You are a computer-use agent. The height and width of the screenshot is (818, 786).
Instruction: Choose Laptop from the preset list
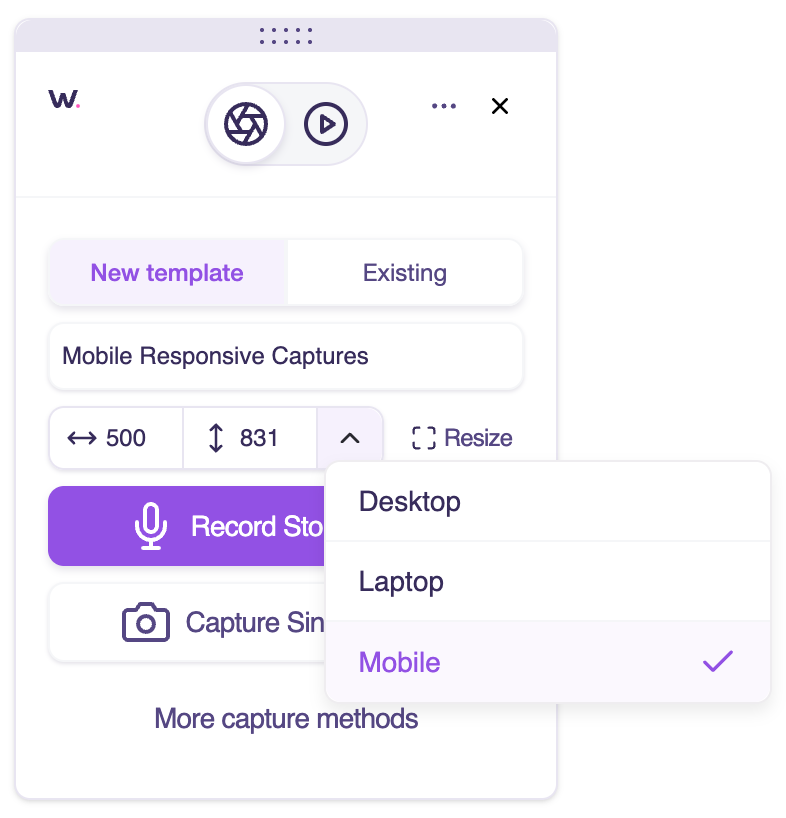(548, 581)
